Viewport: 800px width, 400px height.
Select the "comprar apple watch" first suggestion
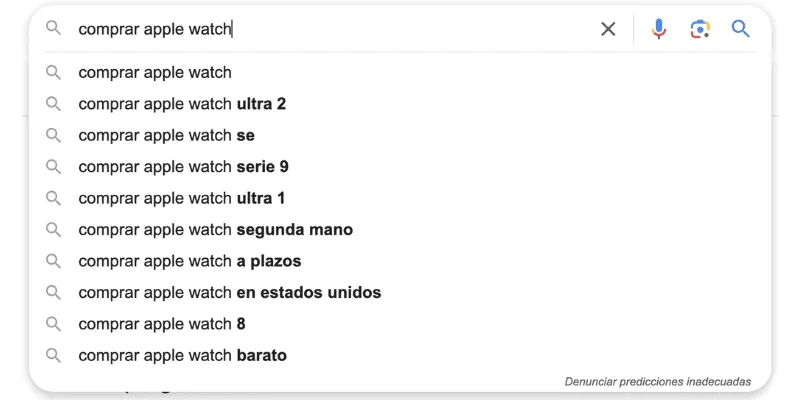[x=155, y=72]
